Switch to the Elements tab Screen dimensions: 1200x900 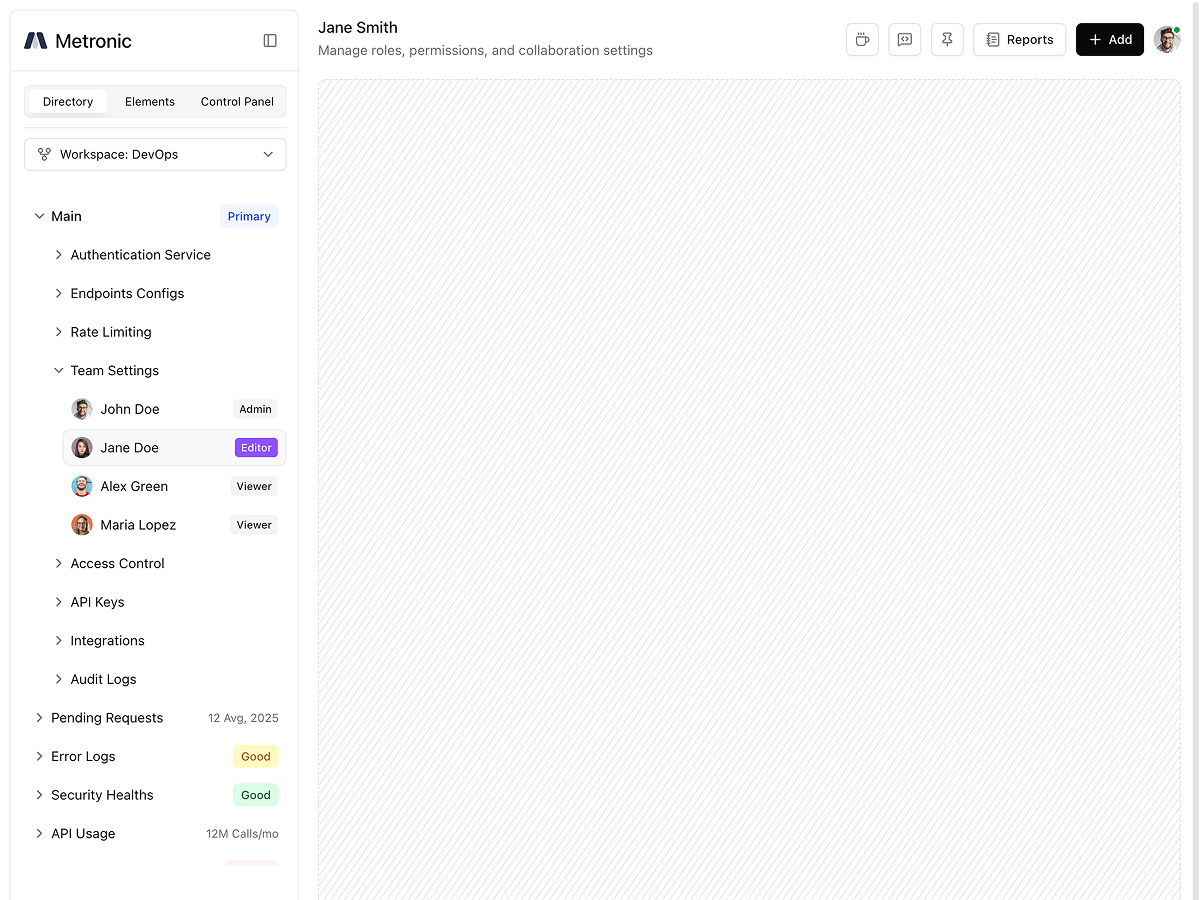[x=150, y=102]
